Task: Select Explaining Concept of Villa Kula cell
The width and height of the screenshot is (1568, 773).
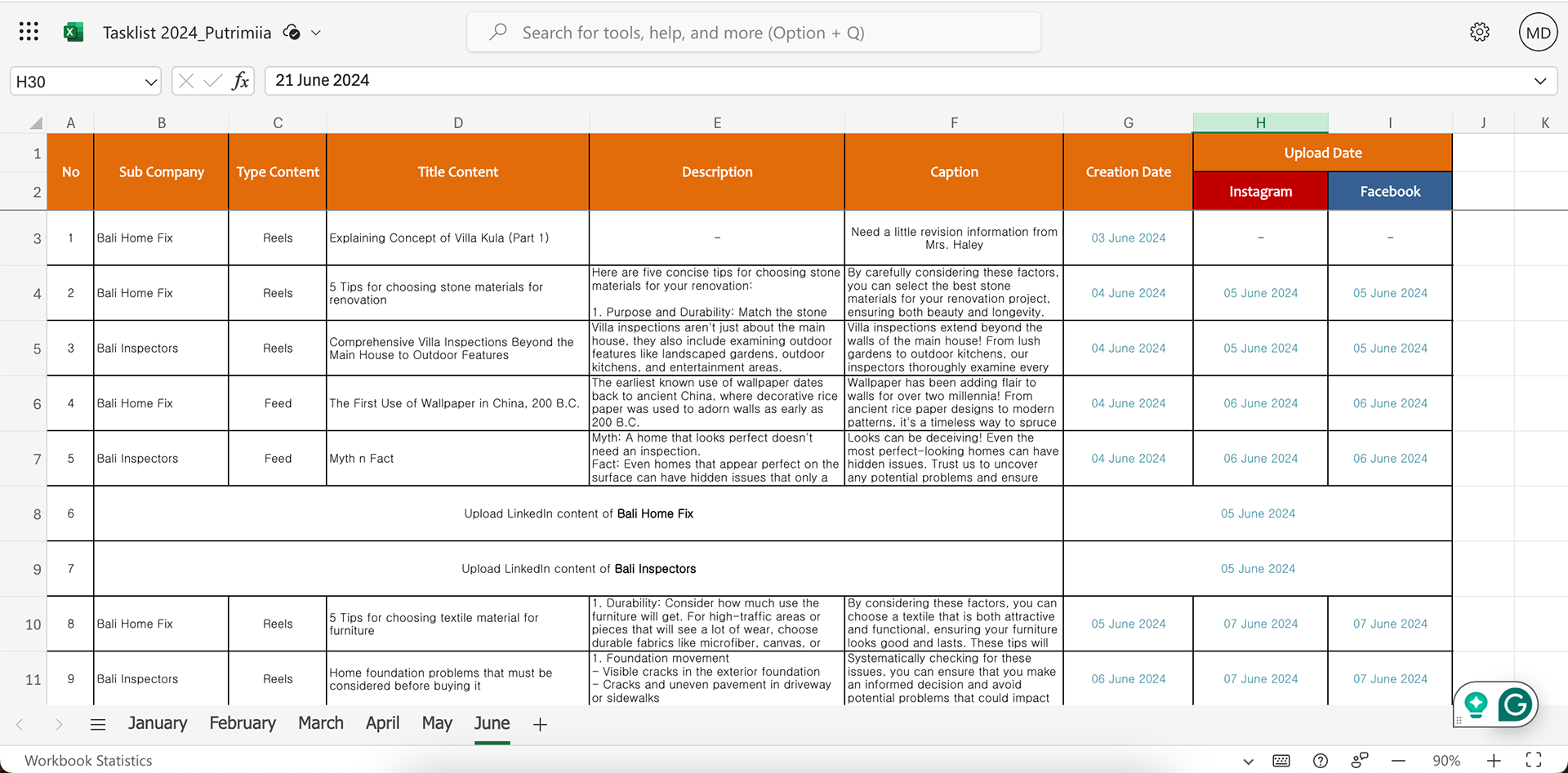Action: (458, 238)
